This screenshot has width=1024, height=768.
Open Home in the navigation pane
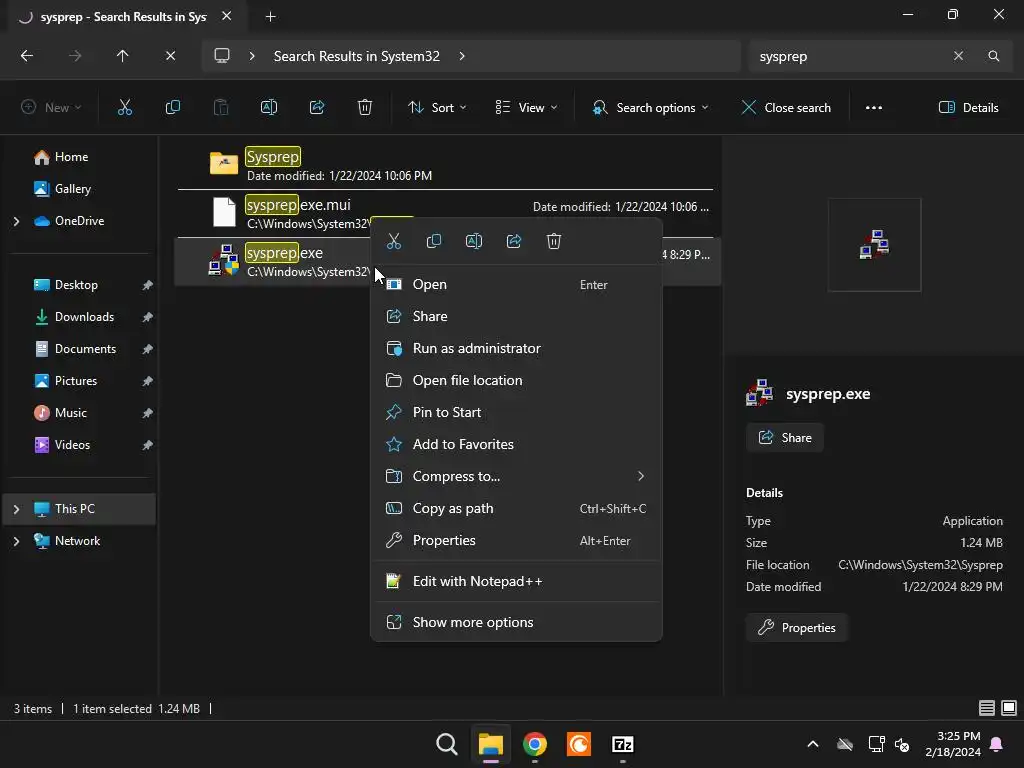[x=71, y=157]
